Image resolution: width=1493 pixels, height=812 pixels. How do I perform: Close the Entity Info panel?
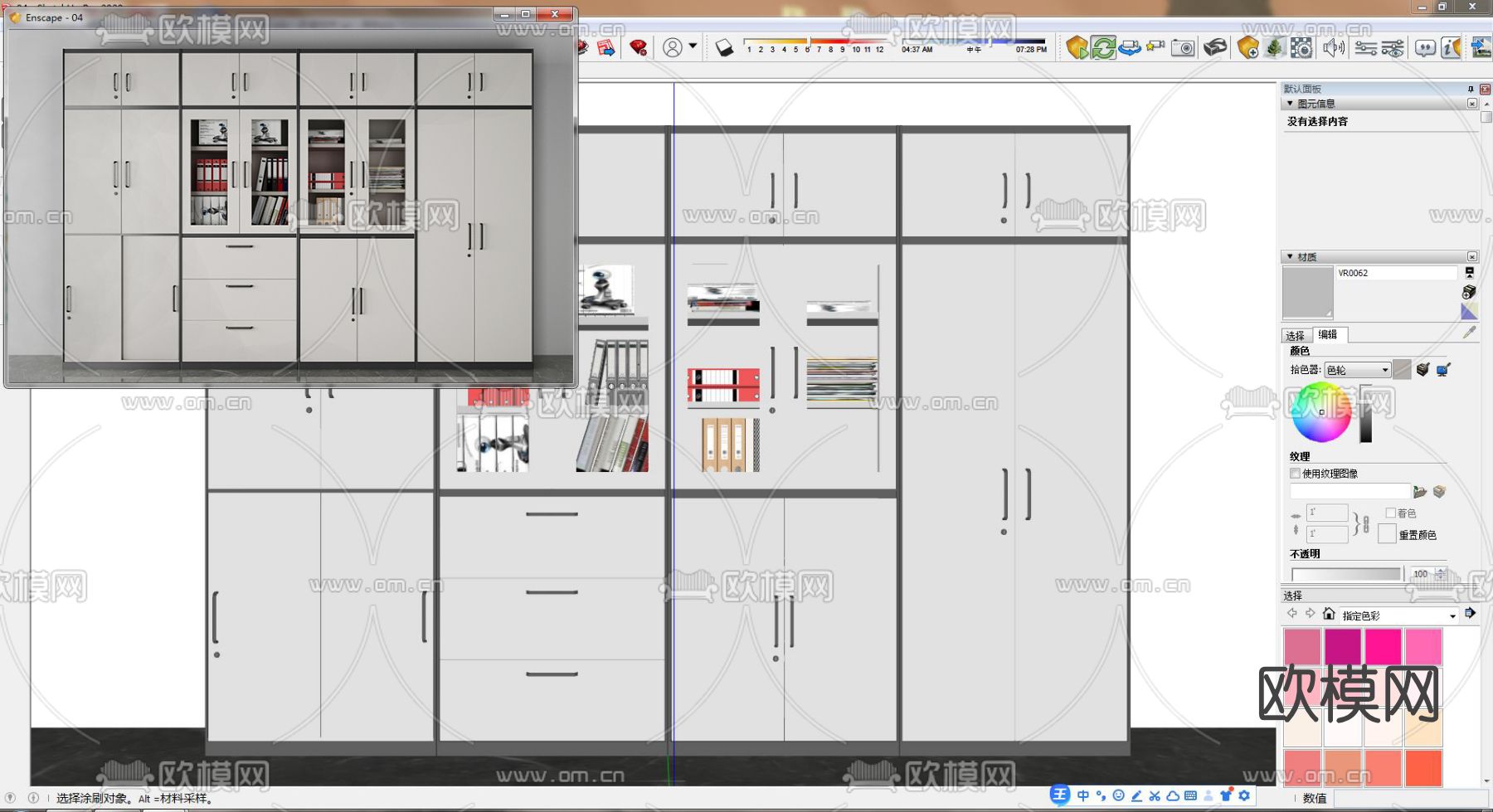click(x=1472, y=104)
